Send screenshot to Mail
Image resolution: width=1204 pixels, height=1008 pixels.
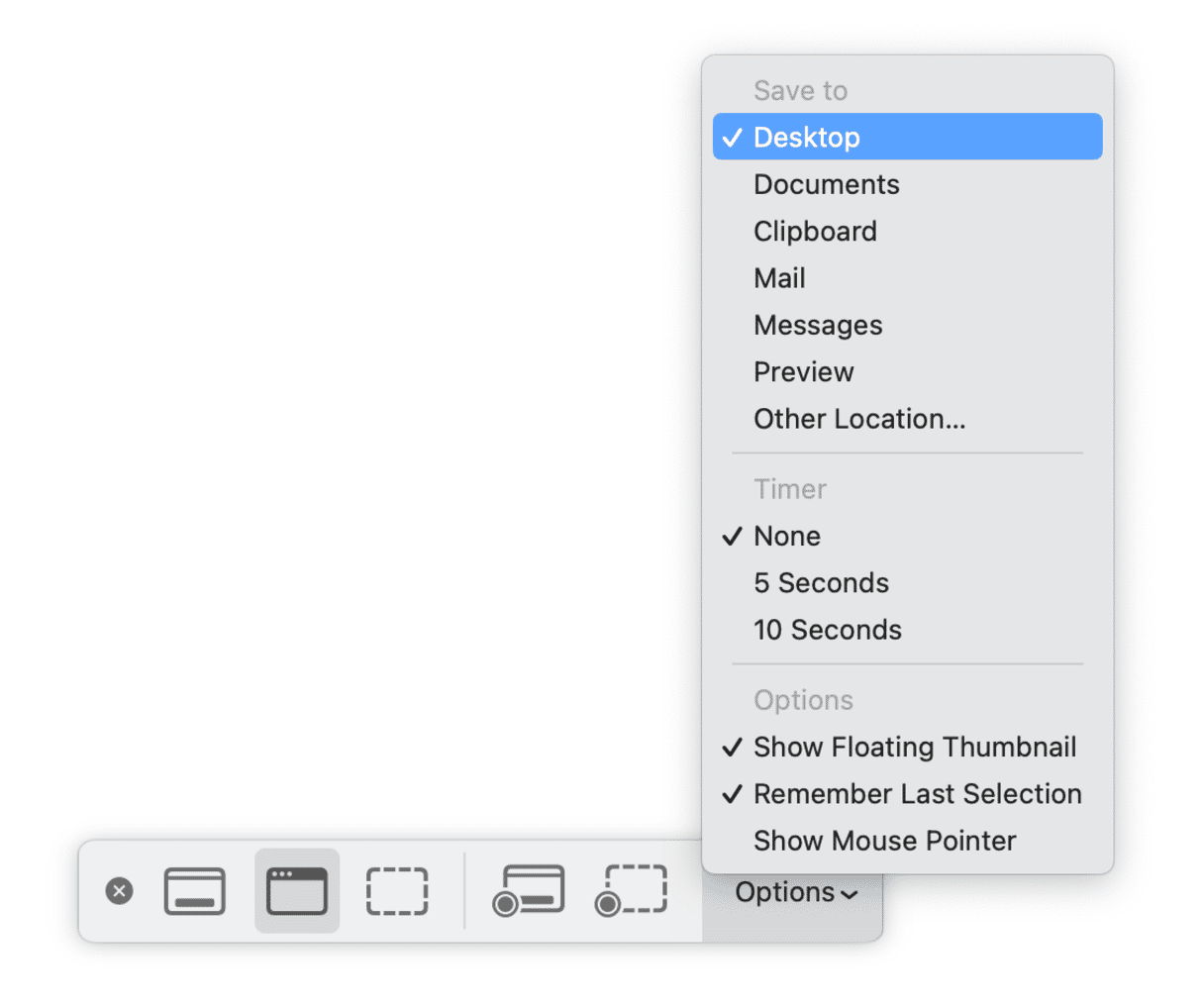pos(779,278)
